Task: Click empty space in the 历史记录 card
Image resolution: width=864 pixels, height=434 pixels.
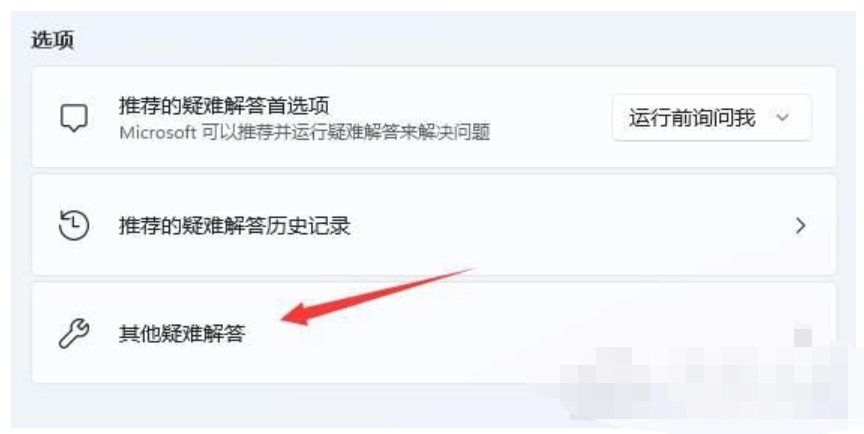Action: (551, 225)
